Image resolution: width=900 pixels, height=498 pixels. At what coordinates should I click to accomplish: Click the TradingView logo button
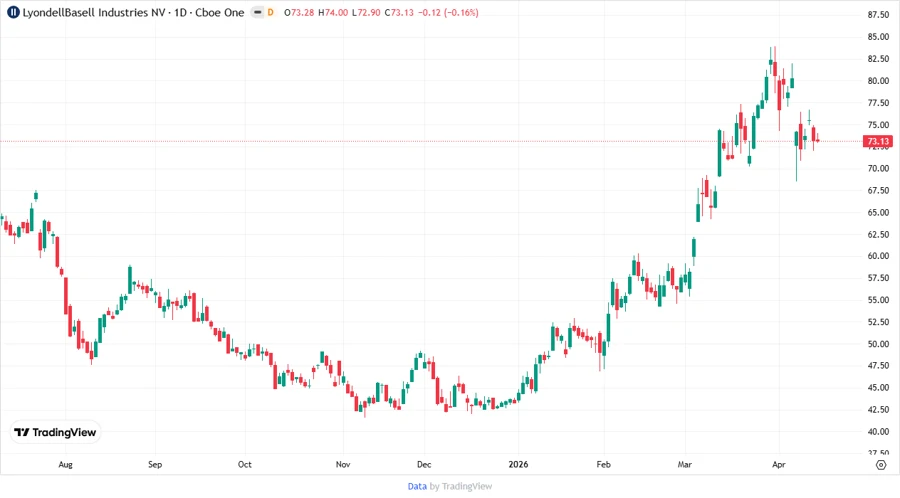(55, 432)
